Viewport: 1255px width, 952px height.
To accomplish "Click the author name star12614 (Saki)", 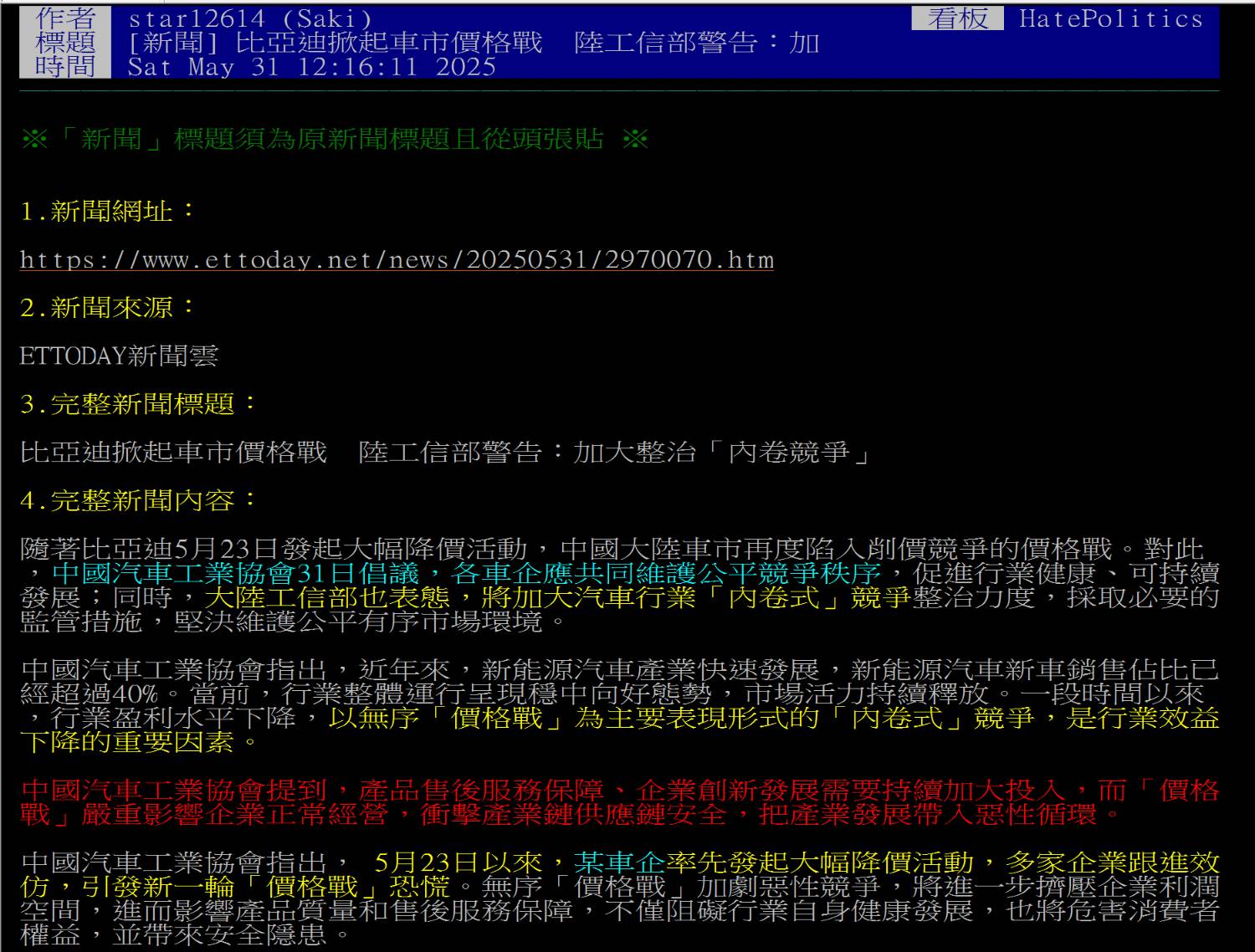I will pos(250,18).
